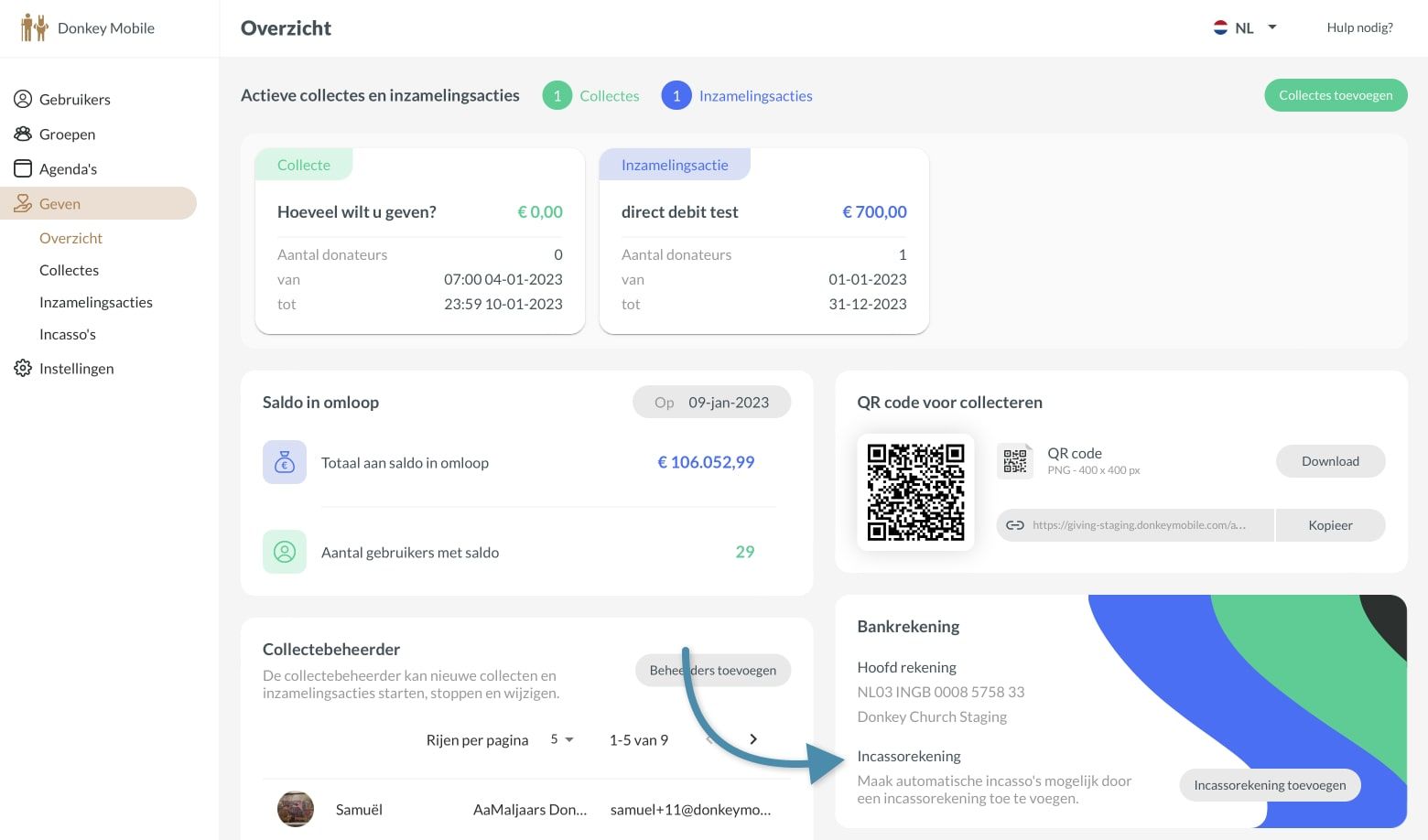Click the Donkey Mobile logo icon

click(34, 27)
